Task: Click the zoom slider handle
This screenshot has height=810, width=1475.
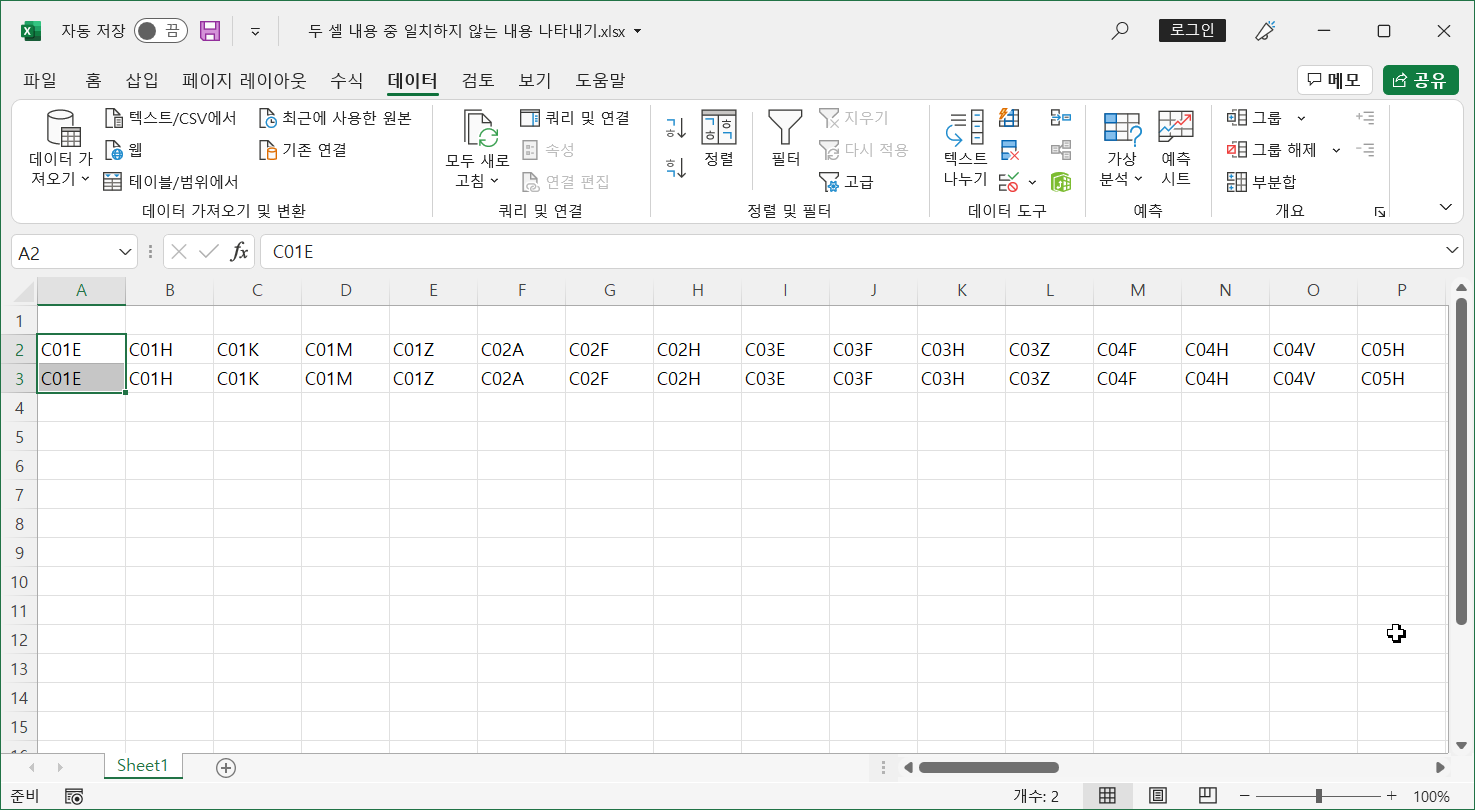Action: [1319, 796]
